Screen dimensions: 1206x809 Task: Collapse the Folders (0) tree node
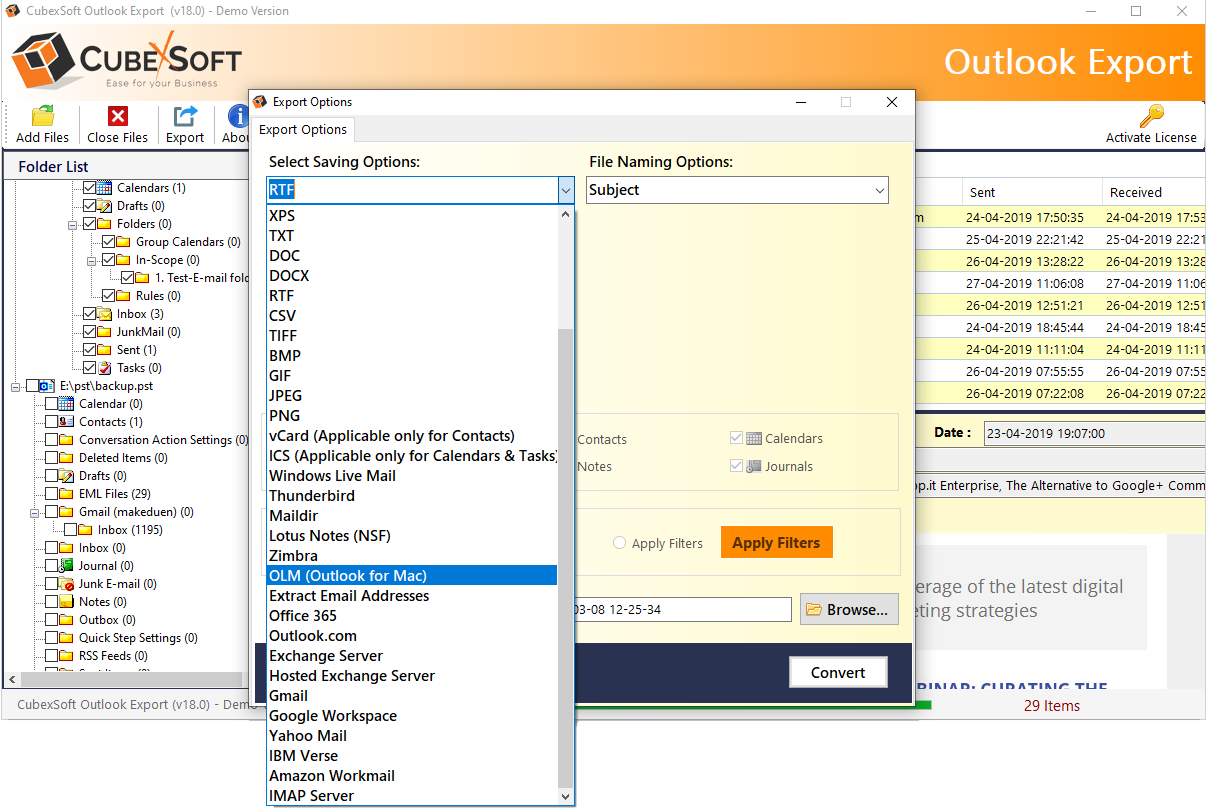pyautogui.click(x=72, y=225)
